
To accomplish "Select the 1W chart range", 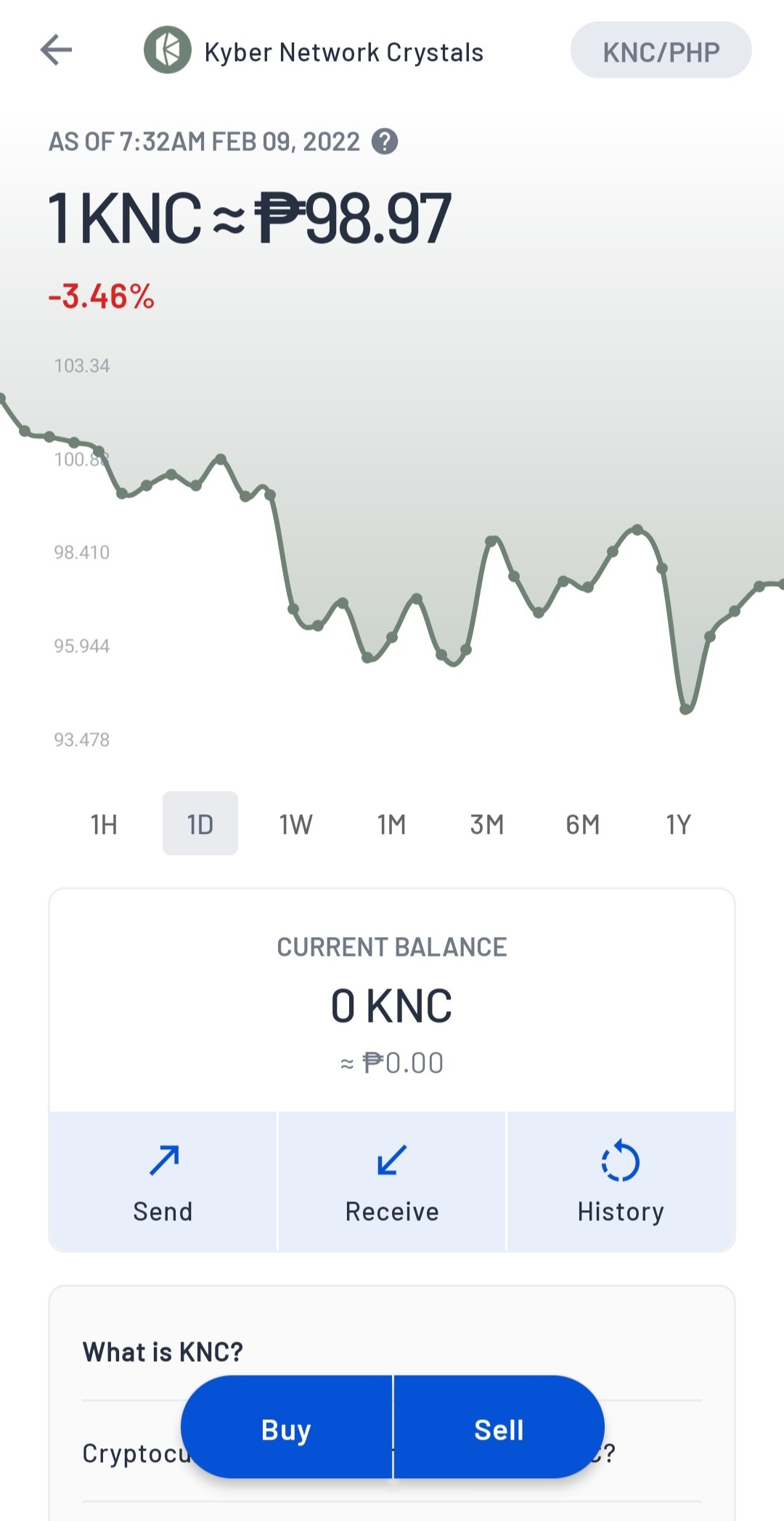I will click(x=296, y=824).
